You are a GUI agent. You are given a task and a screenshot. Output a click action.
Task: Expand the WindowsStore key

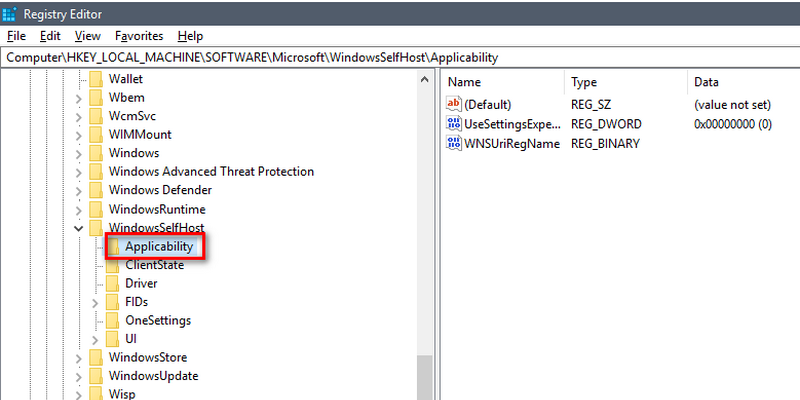coord(78,358)
